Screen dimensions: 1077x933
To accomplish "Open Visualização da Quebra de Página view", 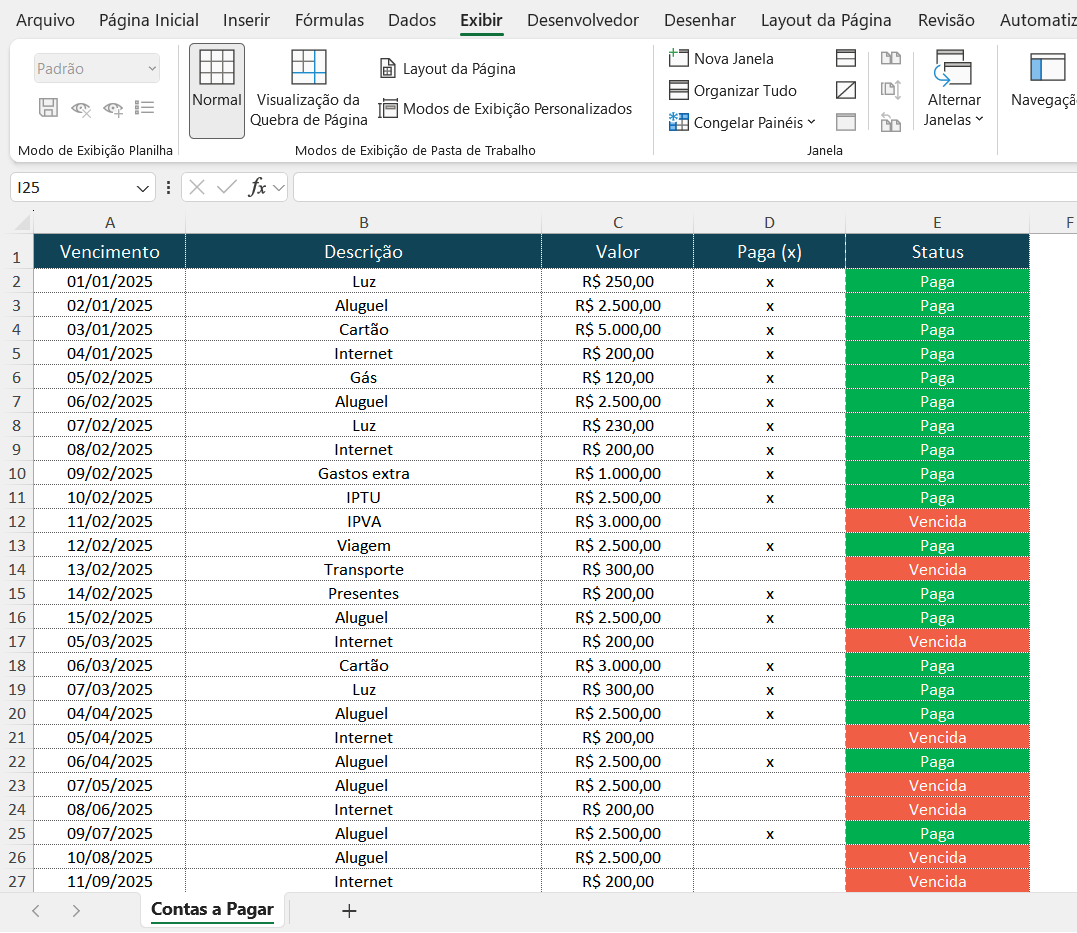I will coord(308,88).
